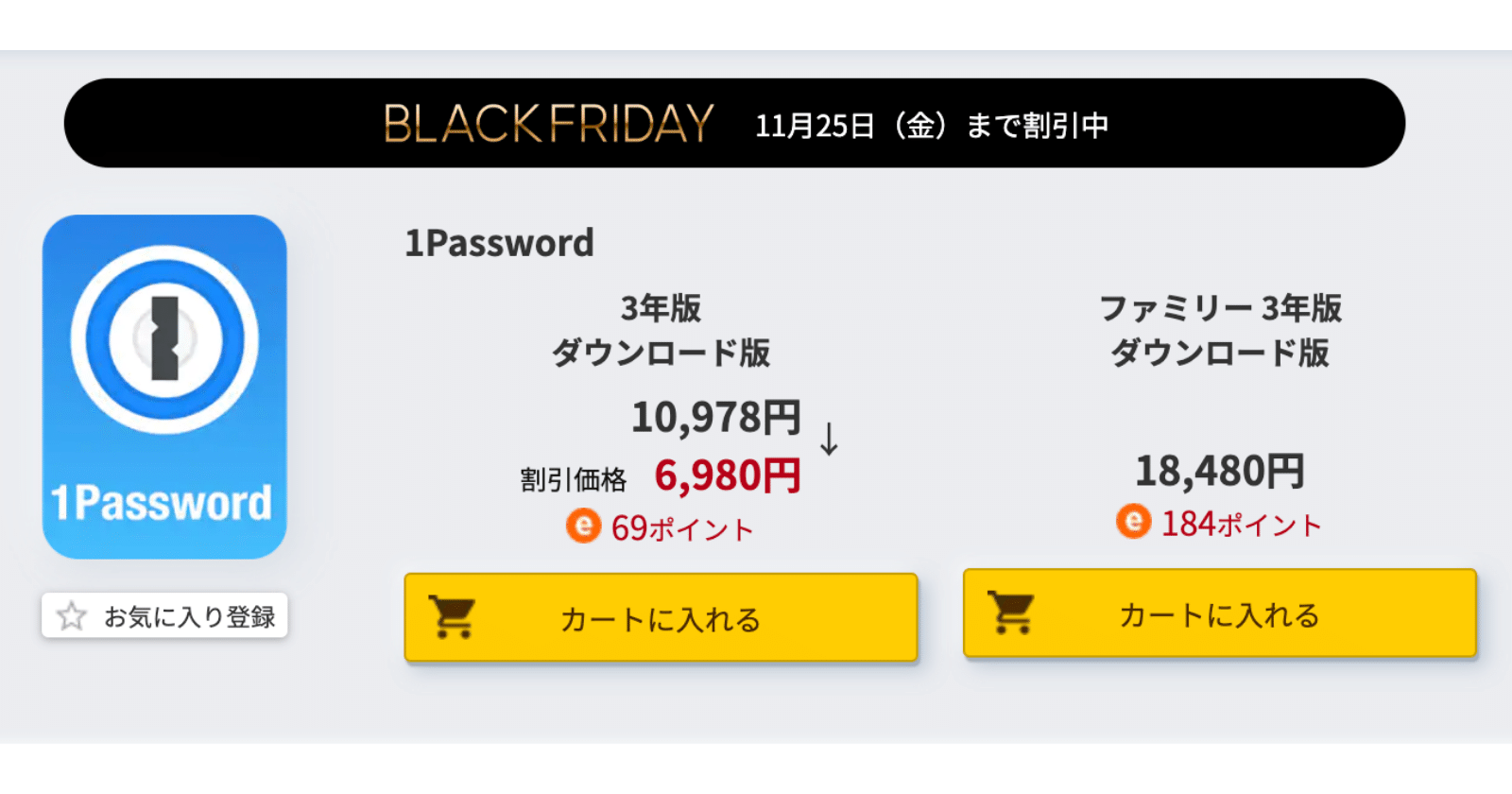Click the discounted 6,980円 price
The height and width of the screenshot is (794, 1512).
pyautogui.click(x=728, y=475)
